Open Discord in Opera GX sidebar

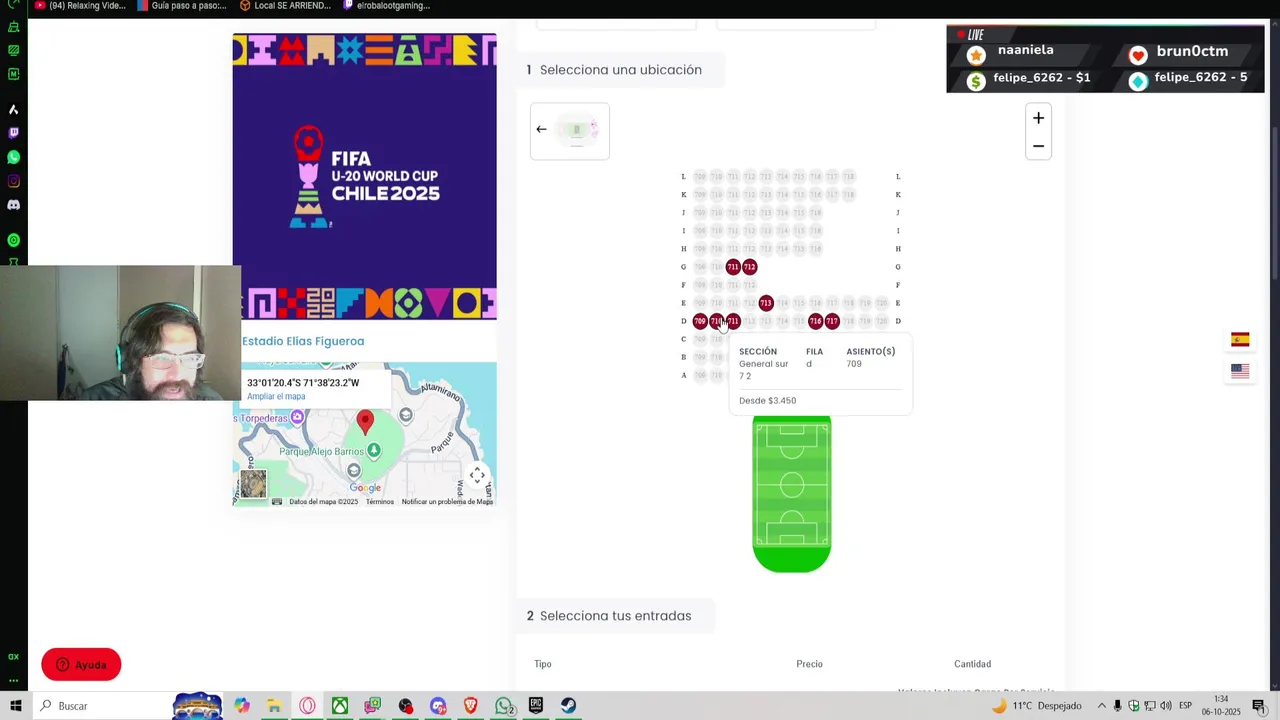[13, 205]
